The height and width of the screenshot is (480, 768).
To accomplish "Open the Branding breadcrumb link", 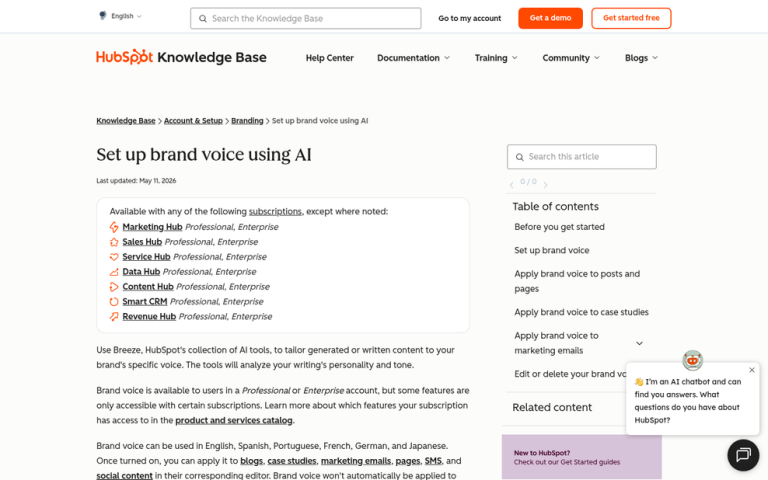I will [x=247, y=120].
